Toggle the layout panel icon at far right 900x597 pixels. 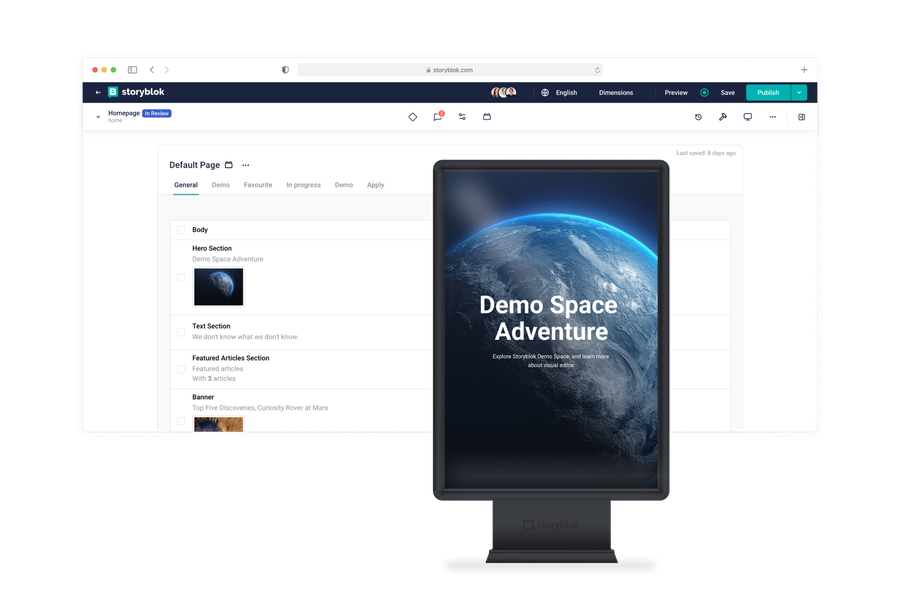pos(801,117)
